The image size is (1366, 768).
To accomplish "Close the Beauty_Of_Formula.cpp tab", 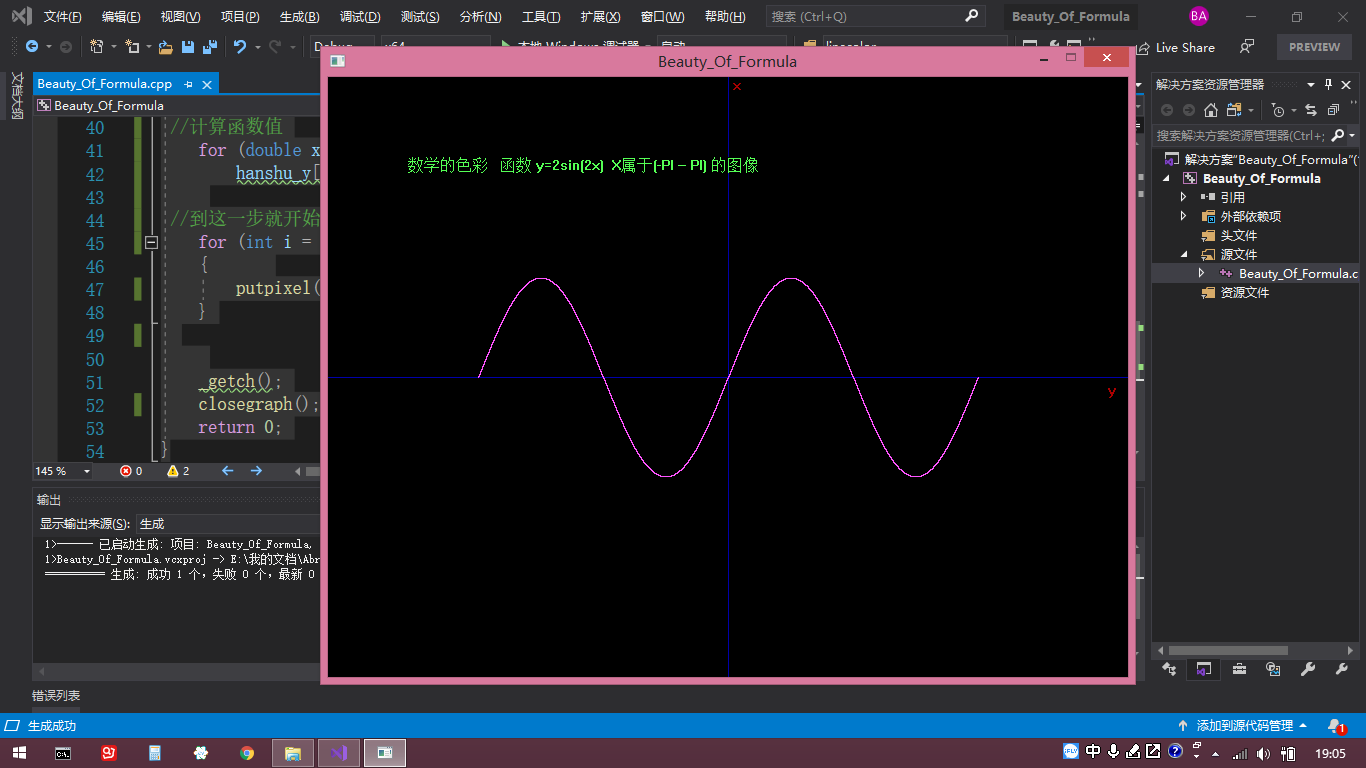I will pos(207,85).
